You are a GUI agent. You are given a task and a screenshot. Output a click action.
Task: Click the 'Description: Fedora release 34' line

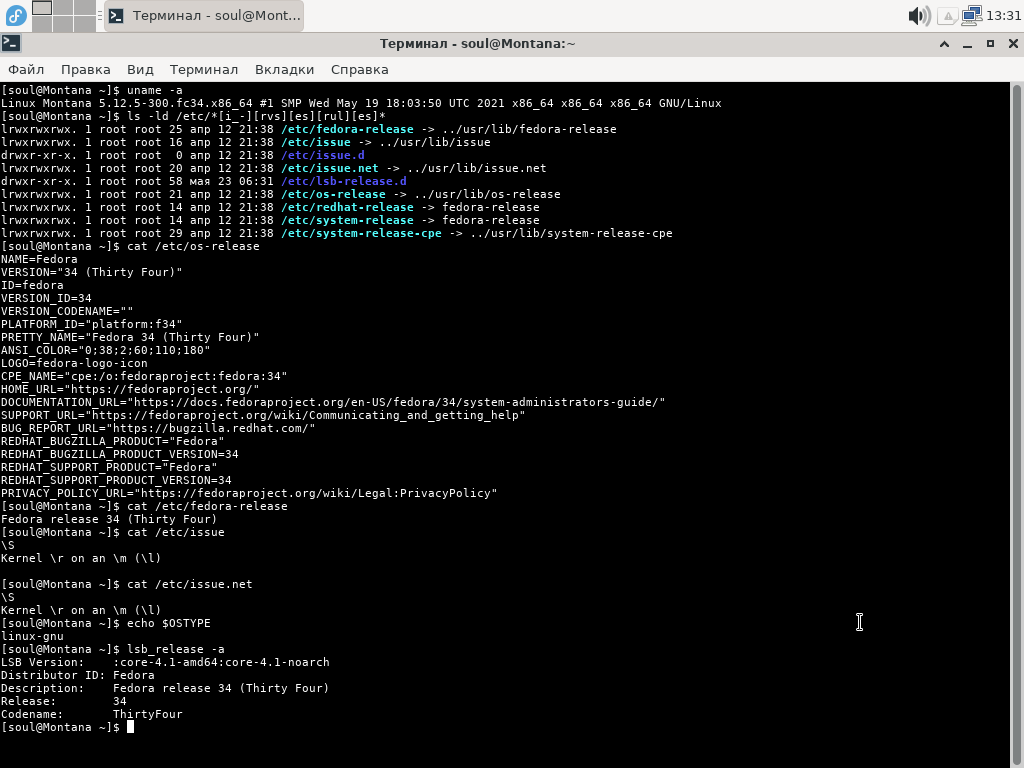[x=165, y=688]
